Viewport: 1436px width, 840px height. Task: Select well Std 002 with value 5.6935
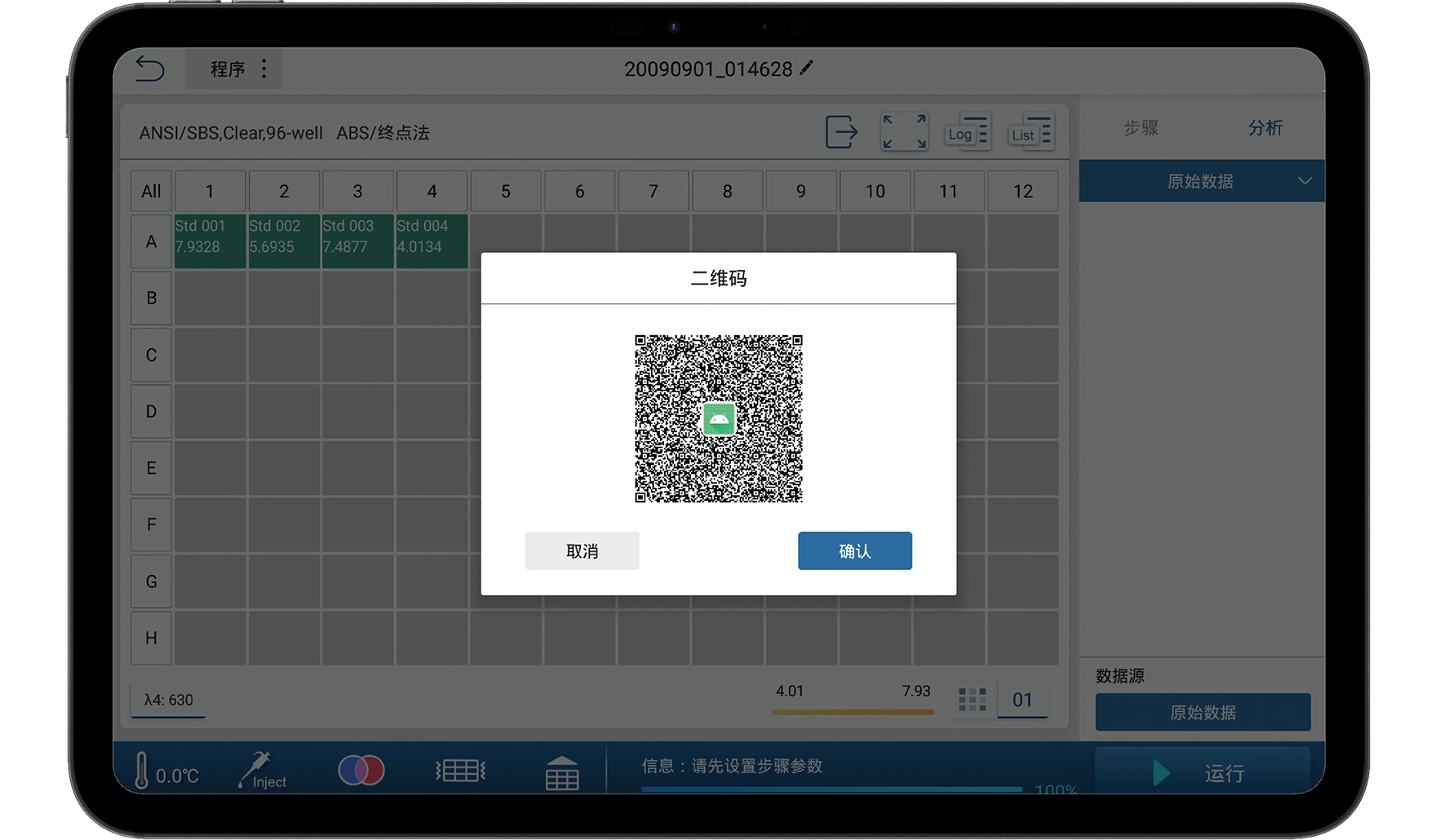(284, 241)
